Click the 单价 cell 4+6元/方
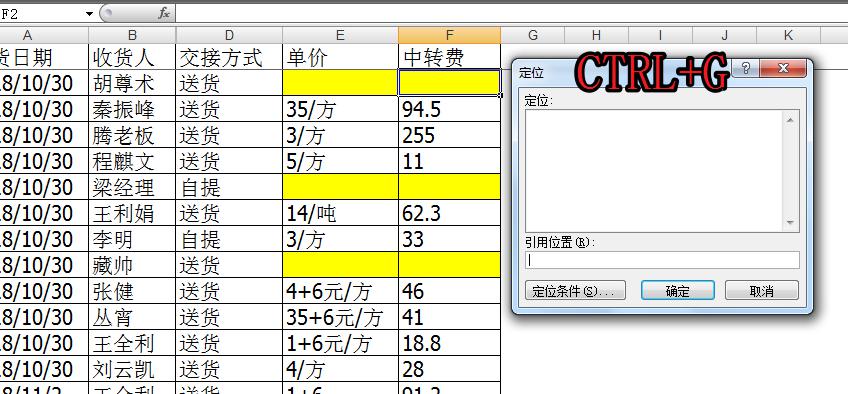 340,291
